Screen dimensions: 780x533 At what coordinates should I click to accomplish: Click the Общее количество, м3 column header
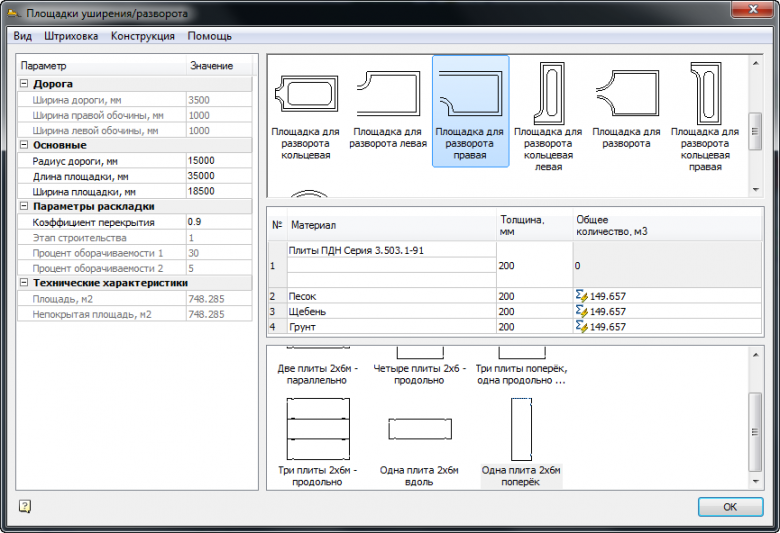coord(668,225)
